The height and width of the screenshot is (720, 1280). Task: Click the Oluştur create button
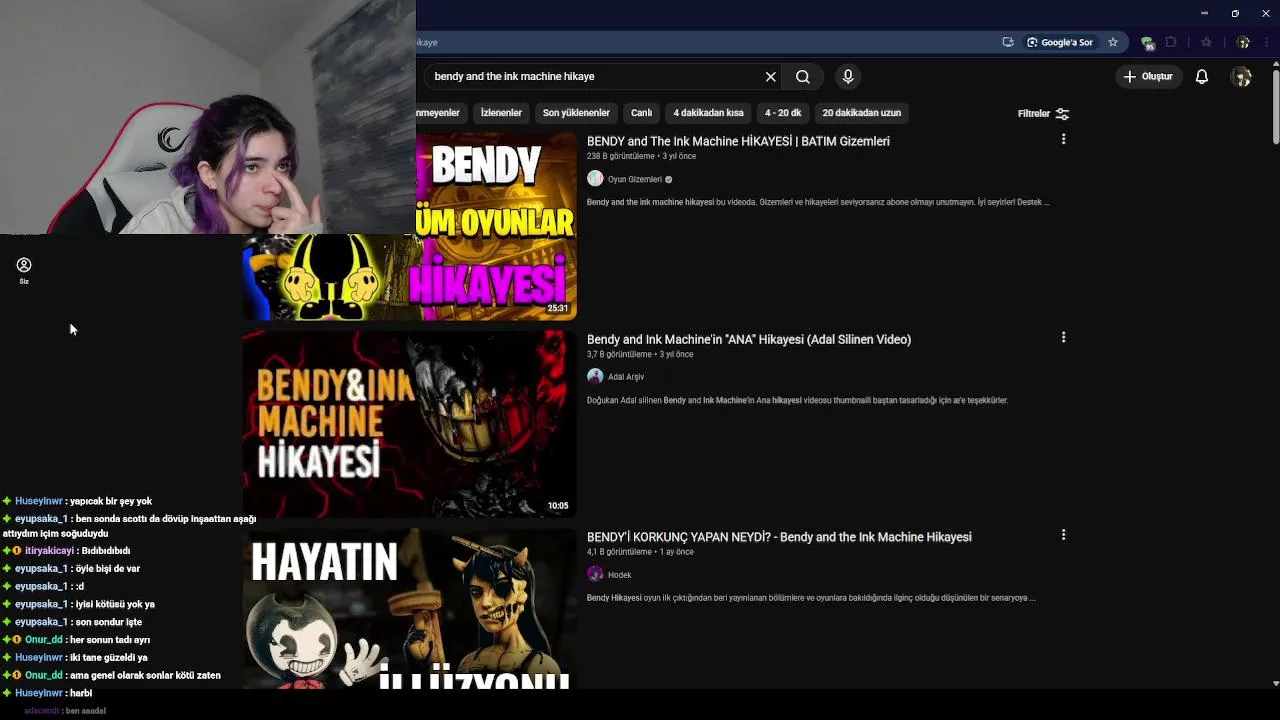tap(1147, 76)
